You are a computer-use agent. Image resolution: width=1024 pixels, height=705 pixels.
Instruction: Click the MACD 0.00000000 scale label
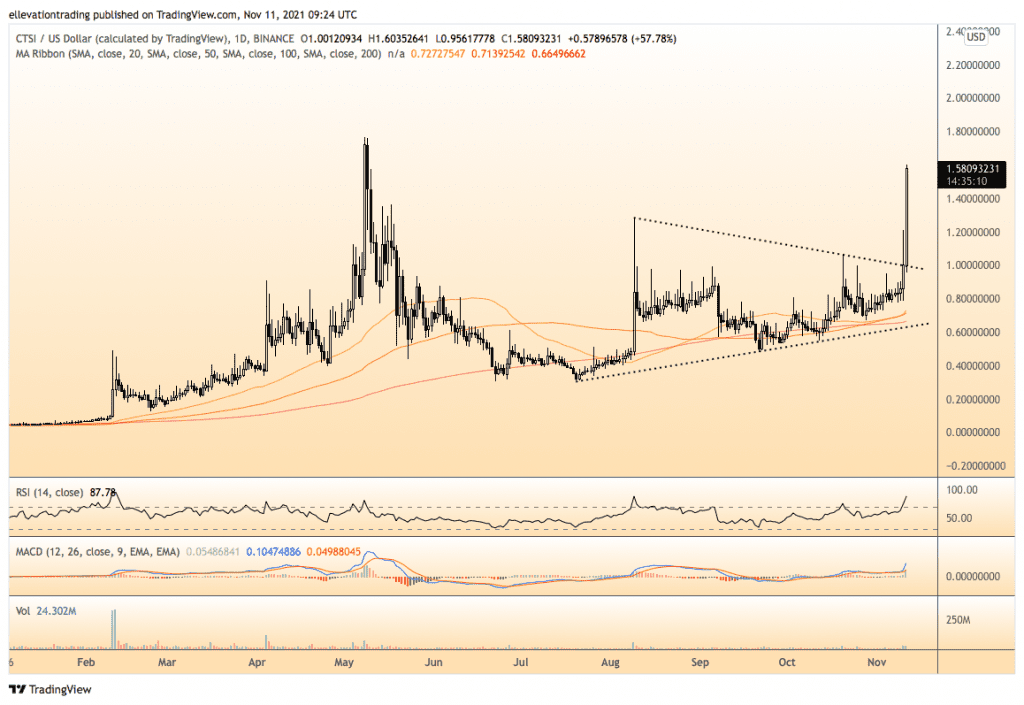(x=972, y=576)
